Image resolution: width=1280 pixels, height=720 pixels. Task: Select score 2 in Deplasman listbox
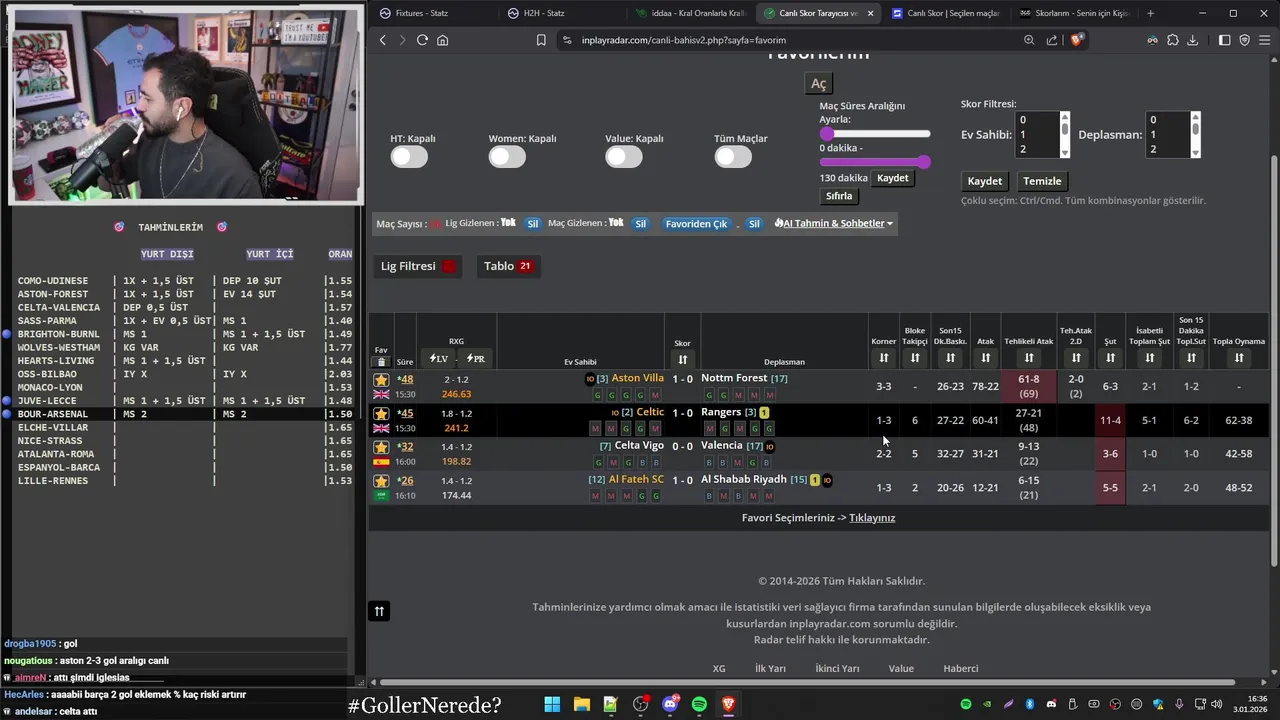pyautogui.click(x=1166, y=149)
